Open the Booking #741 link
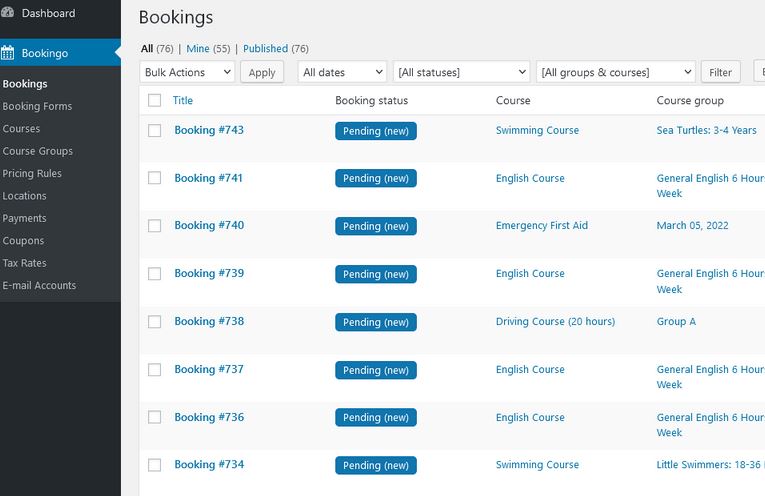765x496 pixels. click(x=209, y=178)
